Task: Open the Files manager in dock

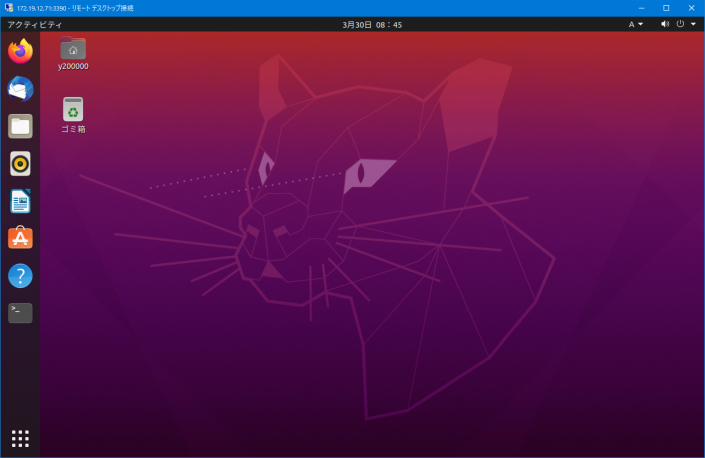Action: [20, 126]
